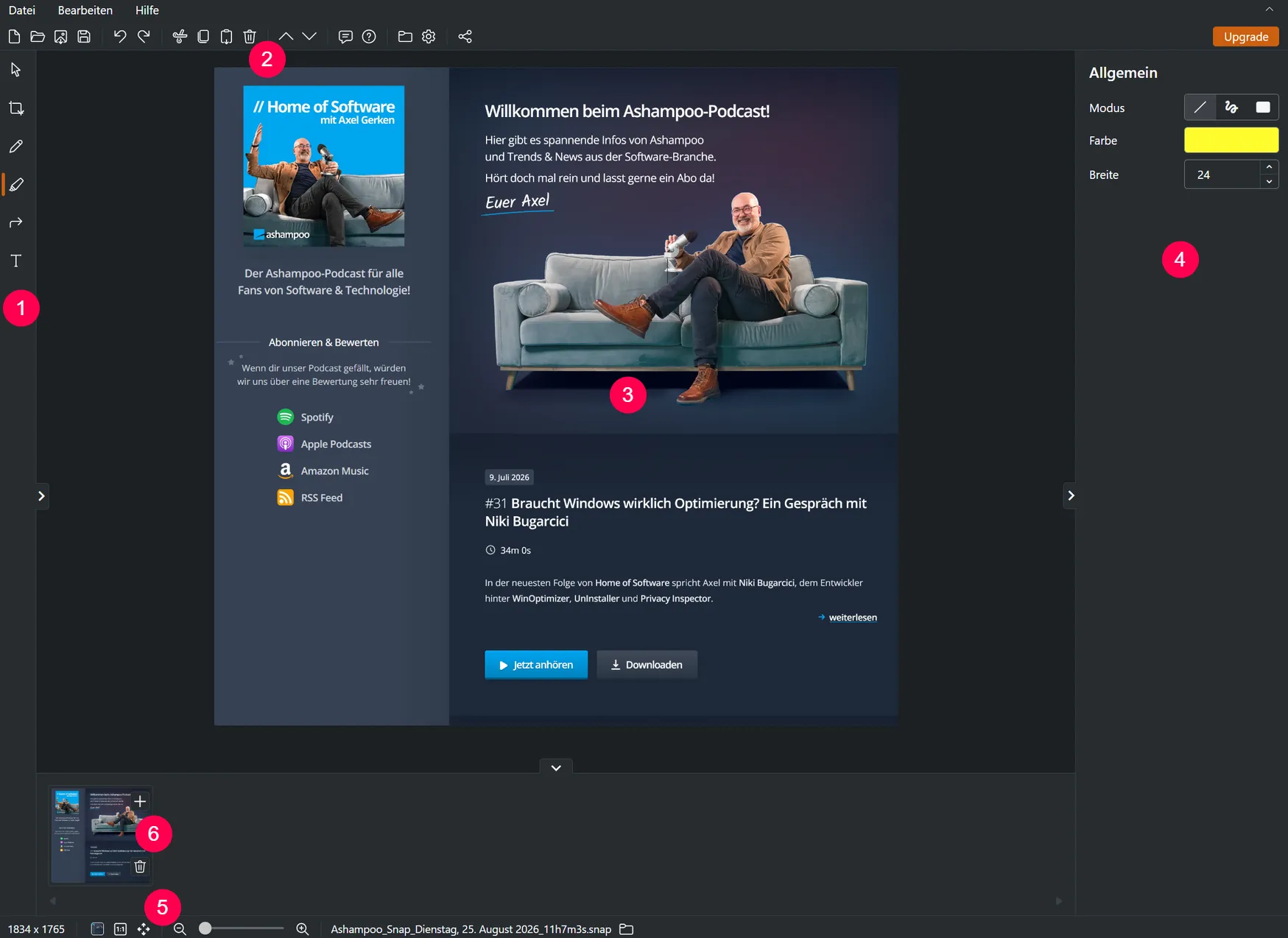
Task: Select the Highlighter marker tool
Action: (x=16, y=185)
